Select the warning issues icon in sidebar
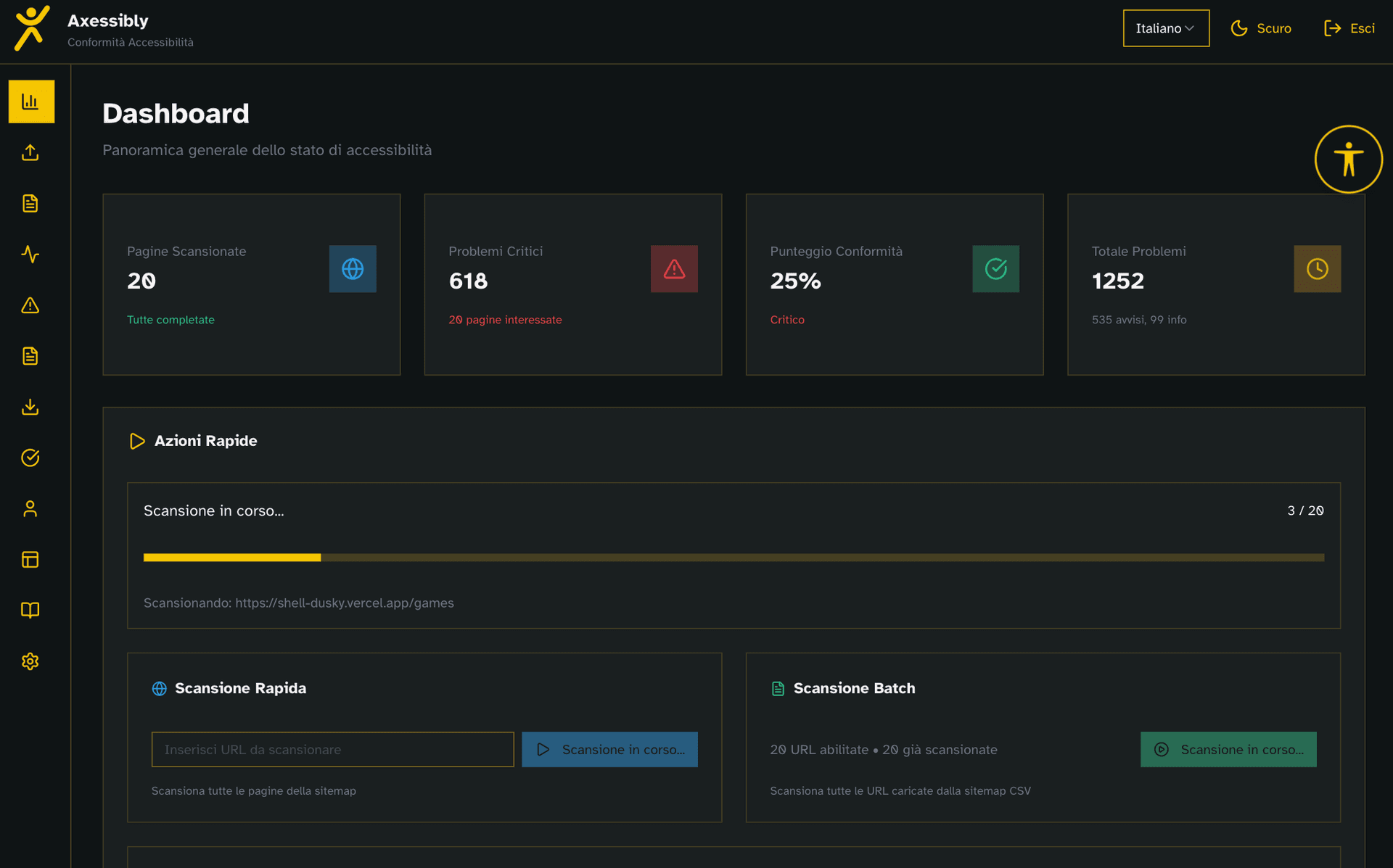 [30, 305]
